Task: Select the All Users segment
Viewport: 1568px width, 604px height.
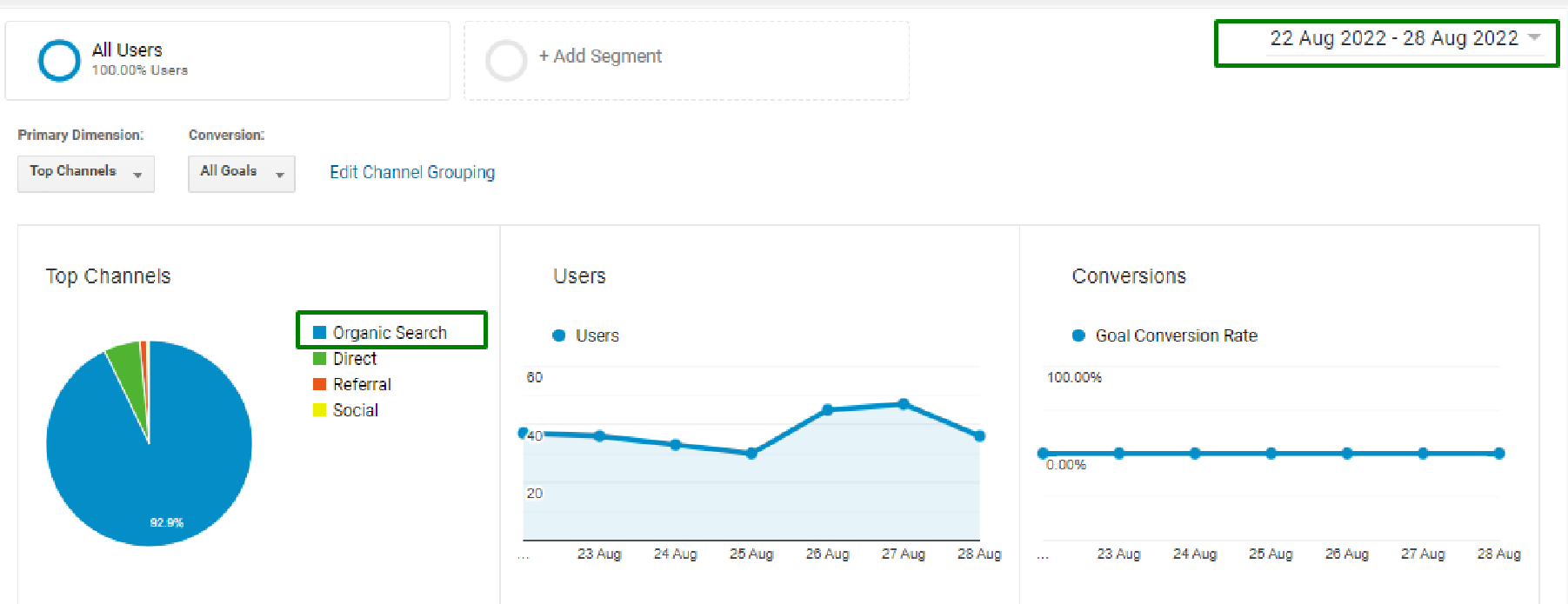Action: point(228,61)
